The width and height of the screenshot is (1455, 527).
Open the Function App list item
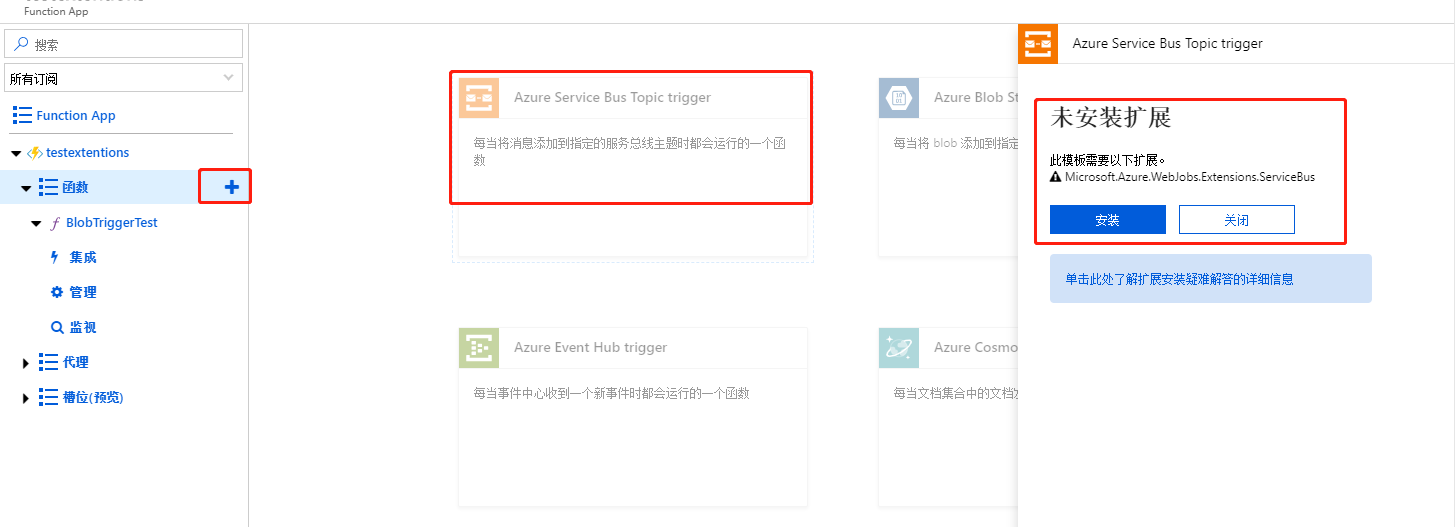point(75,115)
